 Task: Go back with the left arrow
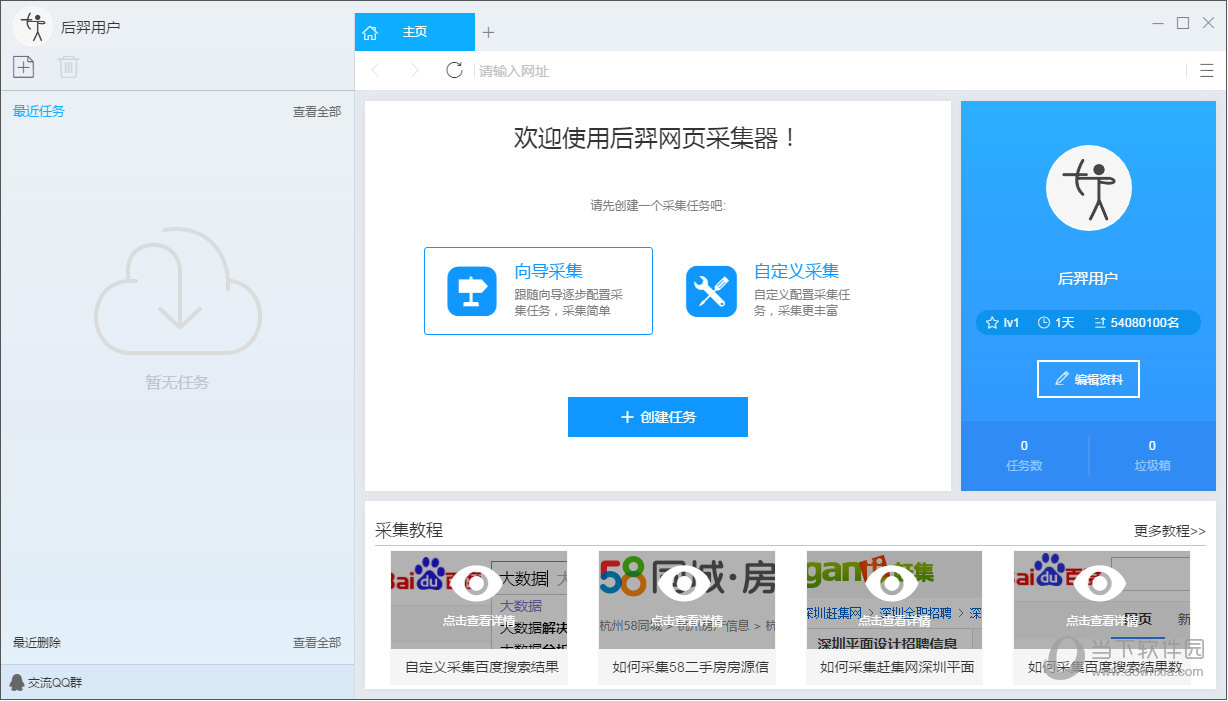[376, 70]
